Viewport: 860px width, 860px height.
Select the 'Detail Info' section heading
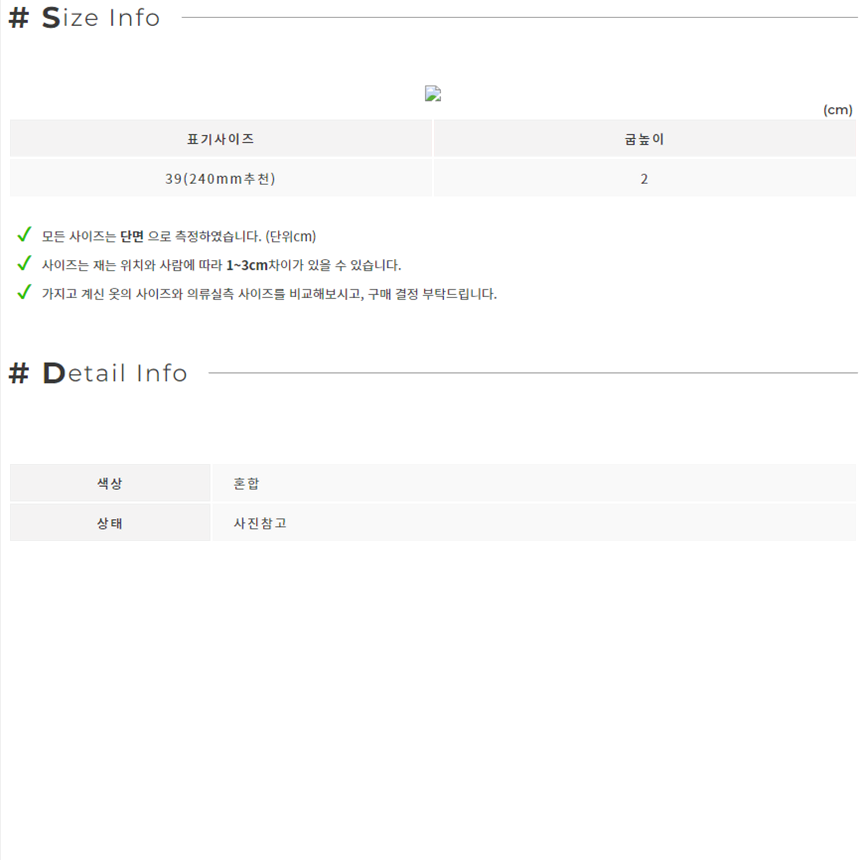click(98, 373)
